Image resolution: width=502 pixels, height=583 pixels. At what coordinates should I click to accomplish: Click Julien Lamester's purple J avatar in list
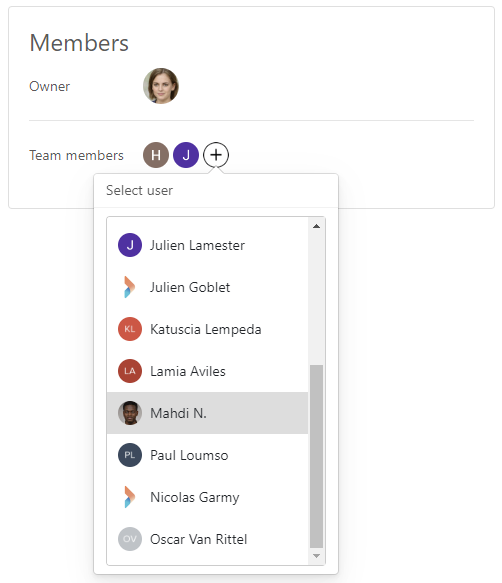(130, 245)
